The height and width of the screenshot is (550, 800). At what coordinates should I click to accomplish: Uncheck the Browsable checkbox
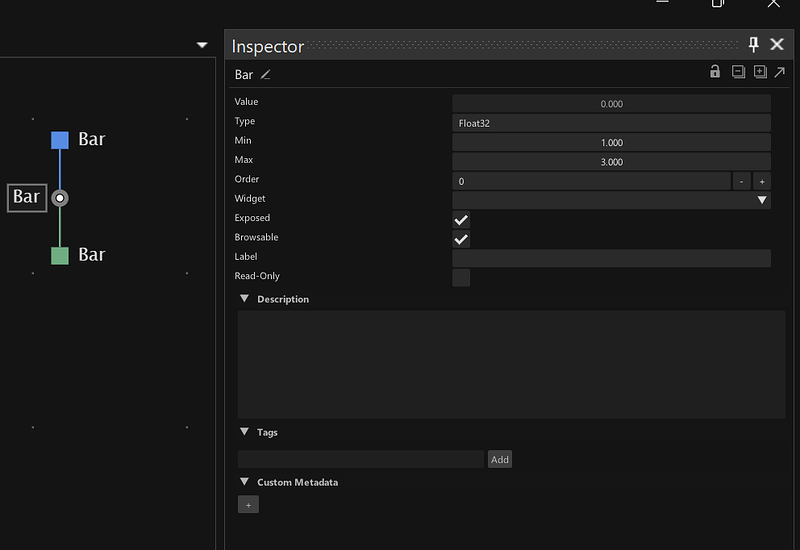pyautogui.click(x=461, y=239)
